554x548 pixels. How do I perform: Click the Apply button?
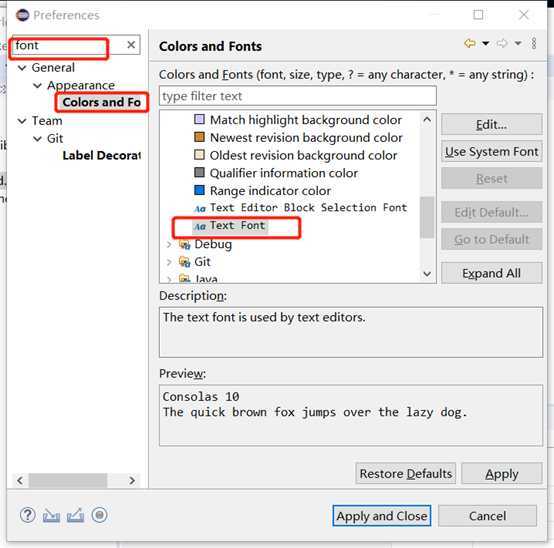[502, 473]
